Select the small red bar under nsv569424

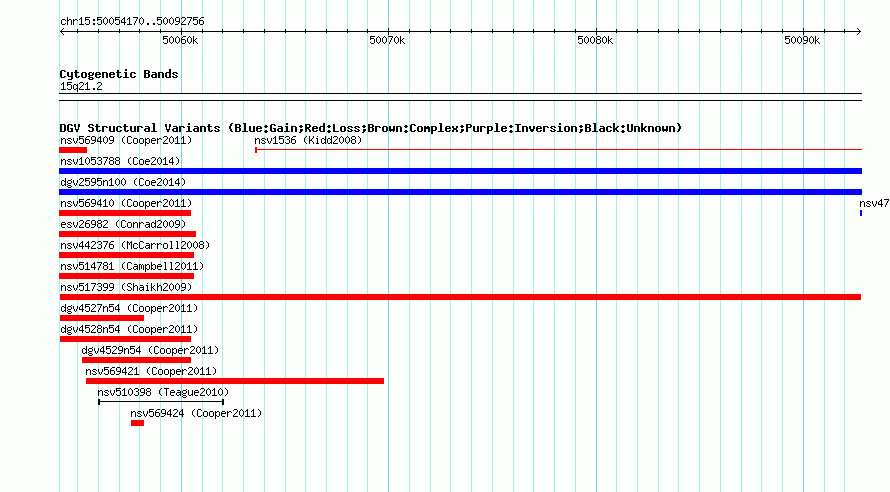(137, 423)
